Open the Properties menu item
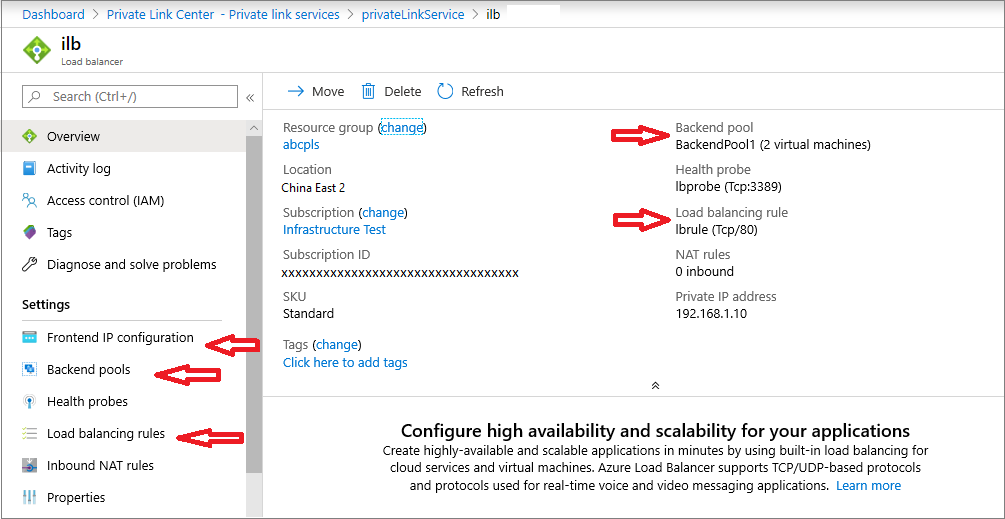 [x=76, y=498]
